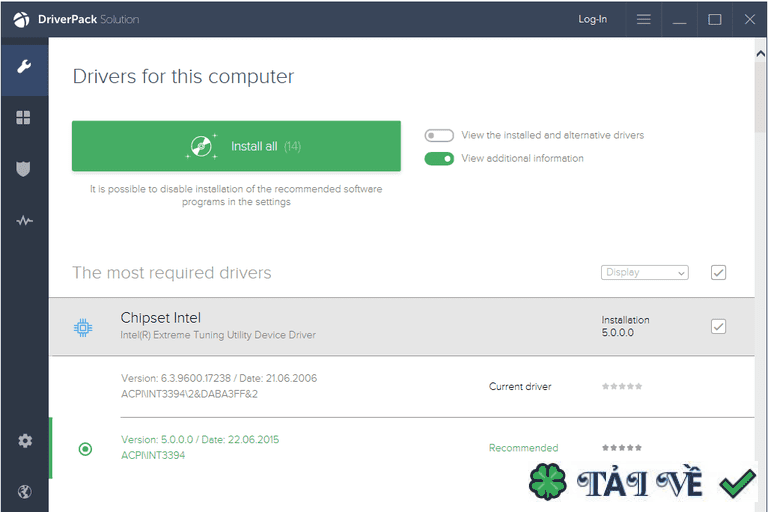Viewport: 768px width, 512px height.
Task: Open the Protection shield section in sidebar
Action: pyautogui.click(x=23, y=169)
